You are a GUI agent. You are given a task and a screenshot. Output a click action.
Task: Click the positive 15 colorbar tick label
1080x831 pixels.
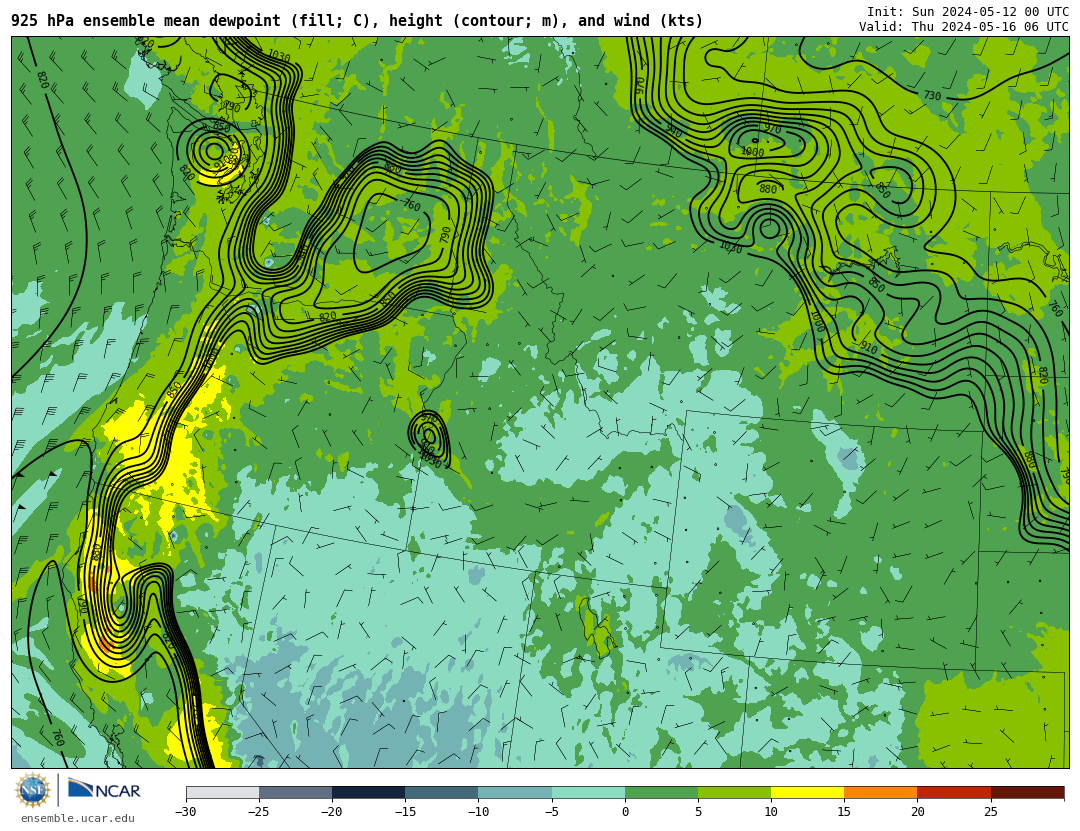coord(844,812)
